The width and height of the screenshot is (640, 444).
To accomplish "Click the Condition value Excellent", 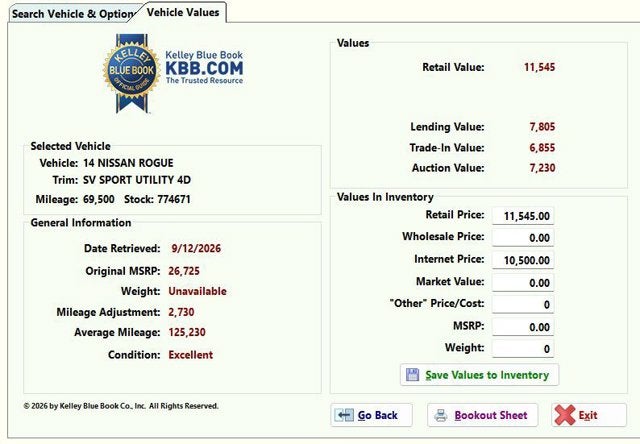I will (x=191, y=355).
